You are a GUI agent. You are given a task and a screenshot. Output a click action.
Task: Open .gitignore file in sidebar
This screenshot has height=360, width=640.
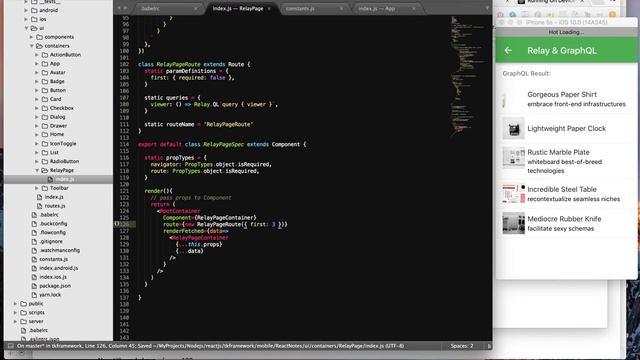click(x=51, y=242)
